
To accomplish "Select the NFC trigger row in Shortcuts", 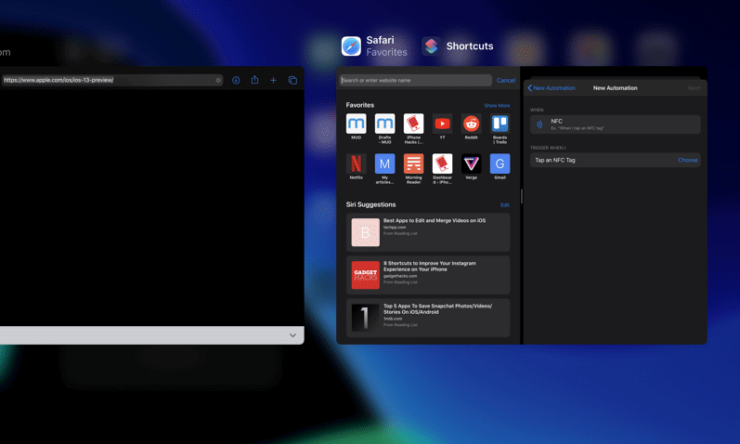I will (x=615, y=125).
